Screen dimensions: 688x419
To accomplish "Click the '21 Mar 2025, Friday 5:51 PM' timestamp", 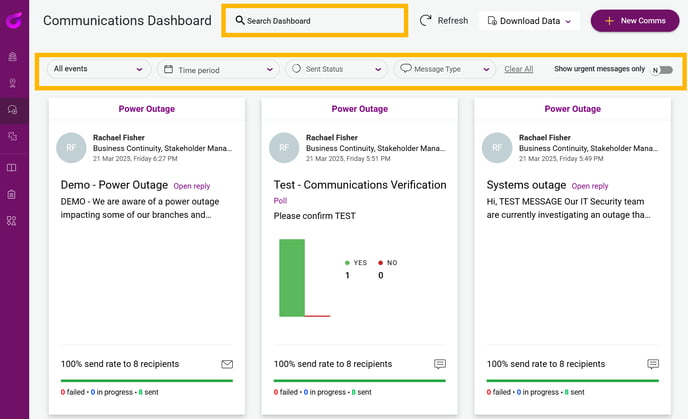I will (x=348, y=159).
